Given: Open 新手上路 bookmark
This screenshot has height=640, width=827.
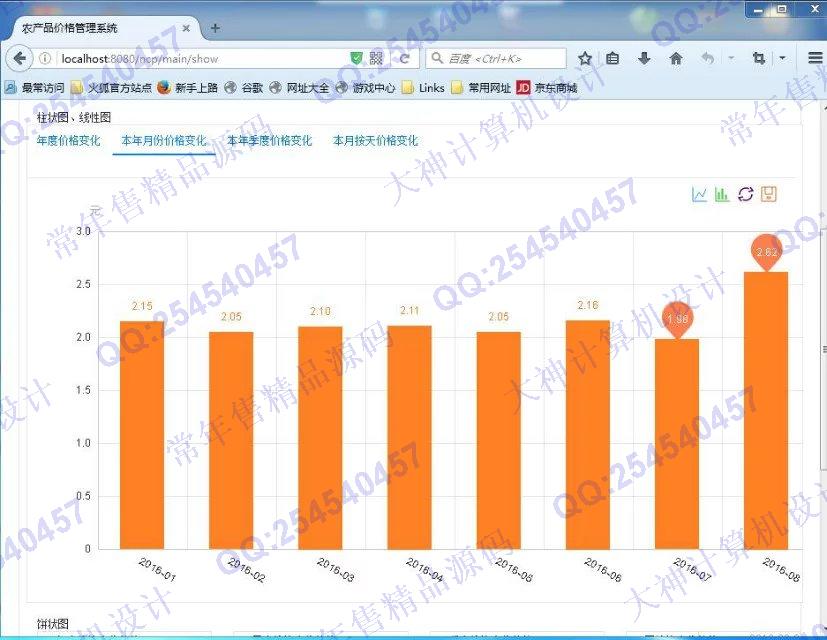Looking at the screenshot, I should [x=188, y=88].
